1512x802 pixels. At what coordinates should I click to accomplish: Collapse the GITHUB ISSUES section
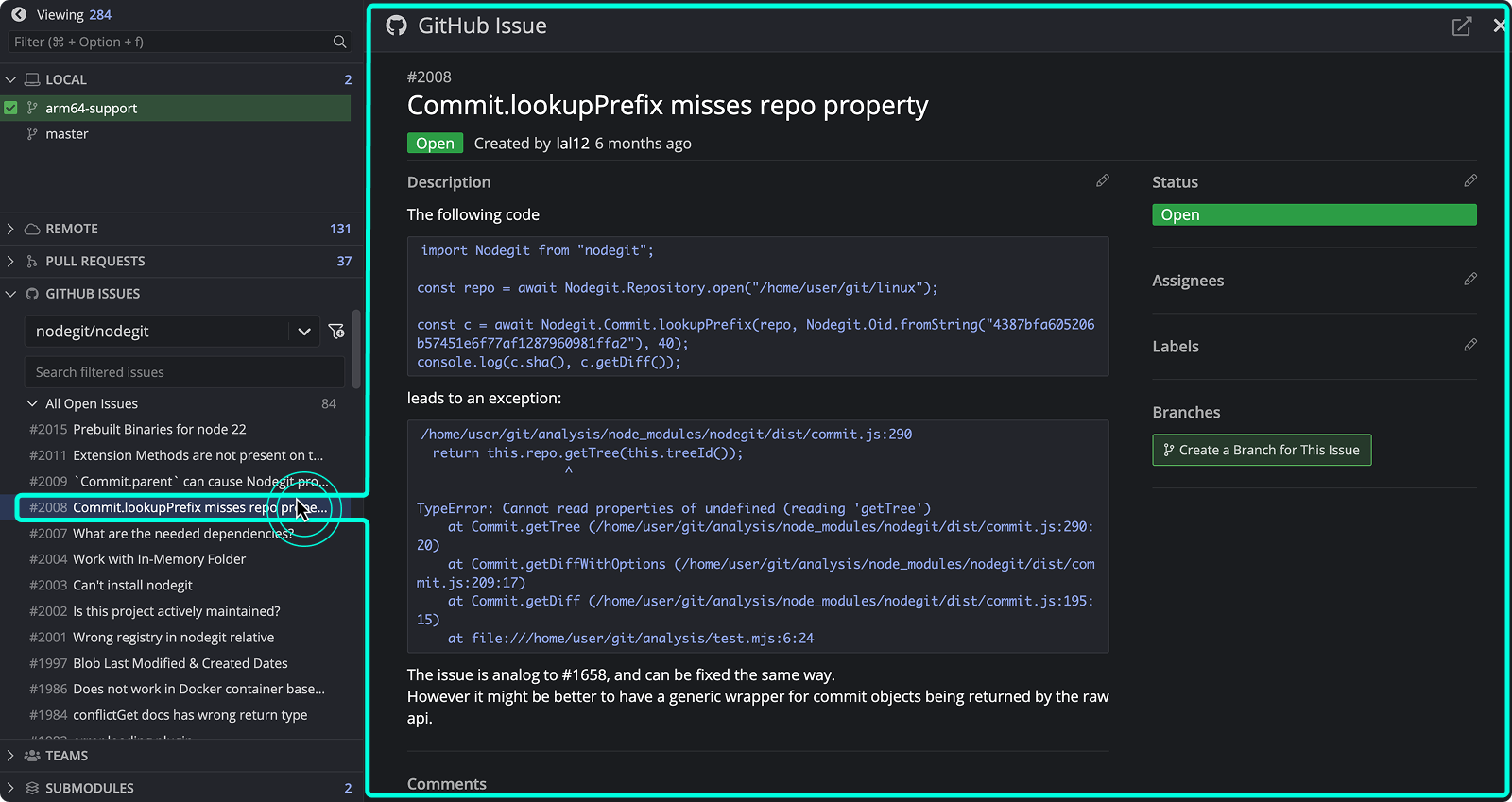(x=10, y=294)
